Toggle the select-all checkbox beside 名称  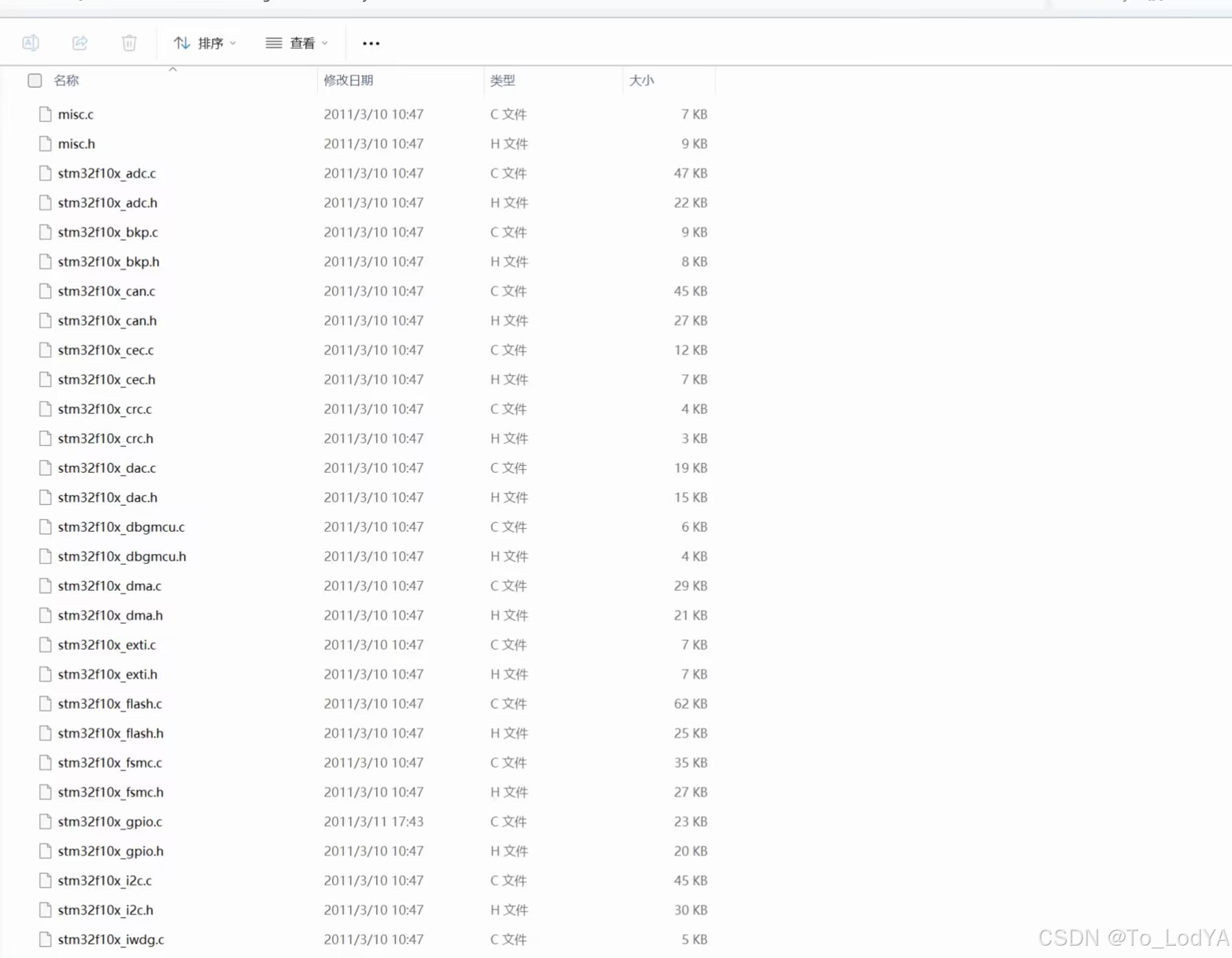coord(35,80)
